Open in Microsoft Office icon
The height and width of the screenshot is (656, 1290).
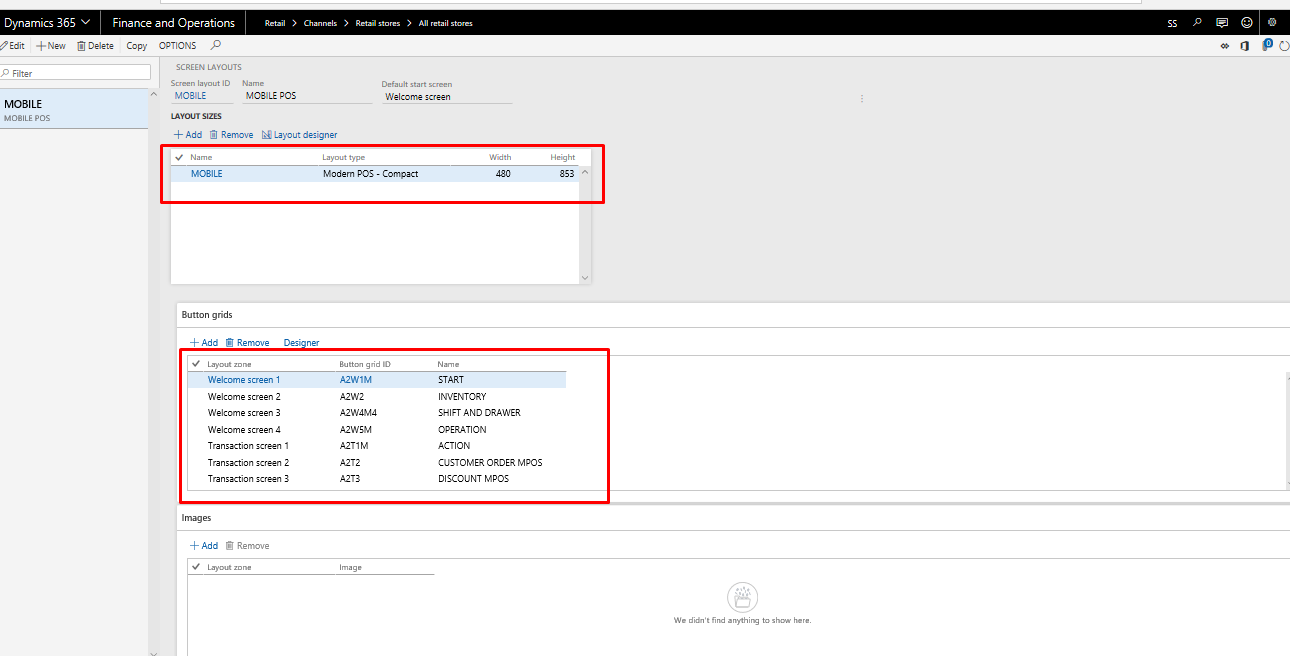click(1245, 46)
